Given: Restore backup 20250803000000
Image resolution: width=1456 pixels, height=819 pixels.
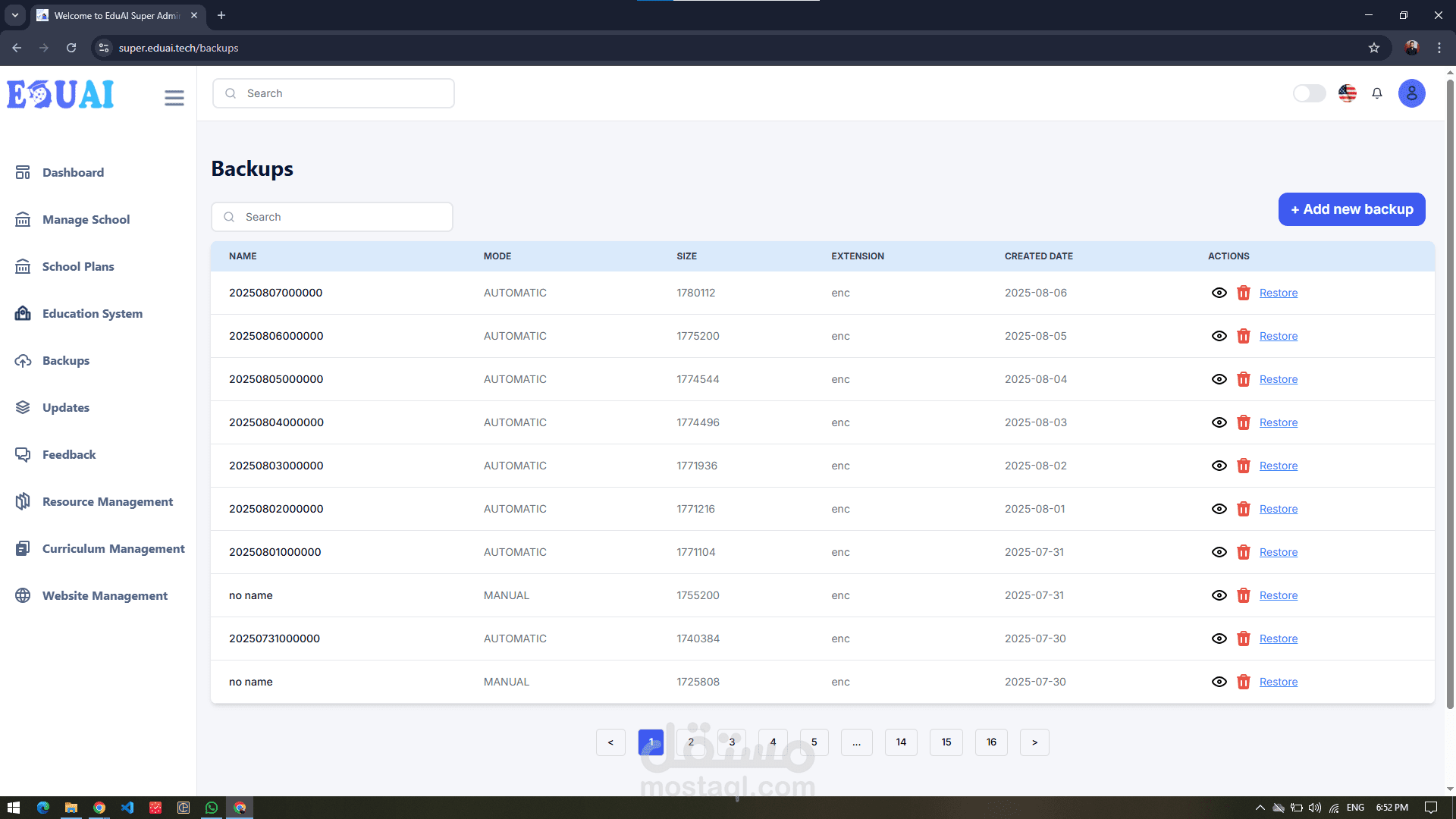Looking at the screenshot, I should 1279,466.
